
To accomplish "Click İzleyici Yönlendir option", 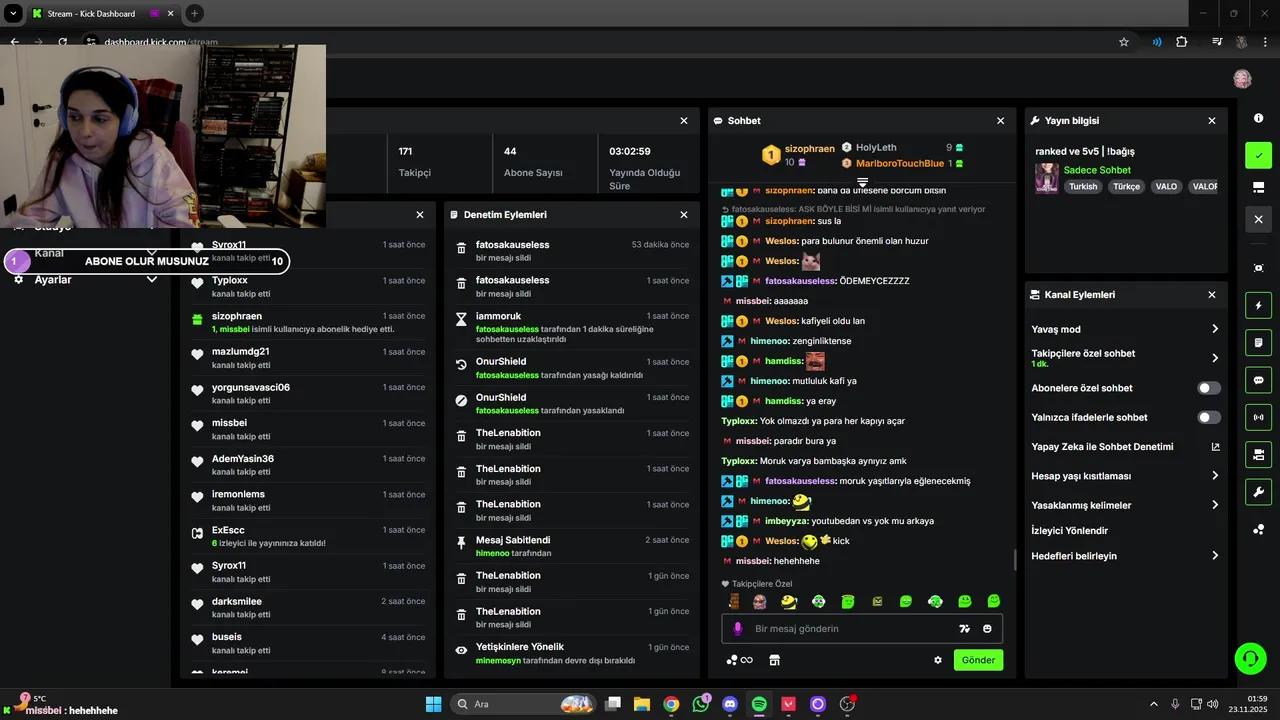I will [x=1069, y=531].
